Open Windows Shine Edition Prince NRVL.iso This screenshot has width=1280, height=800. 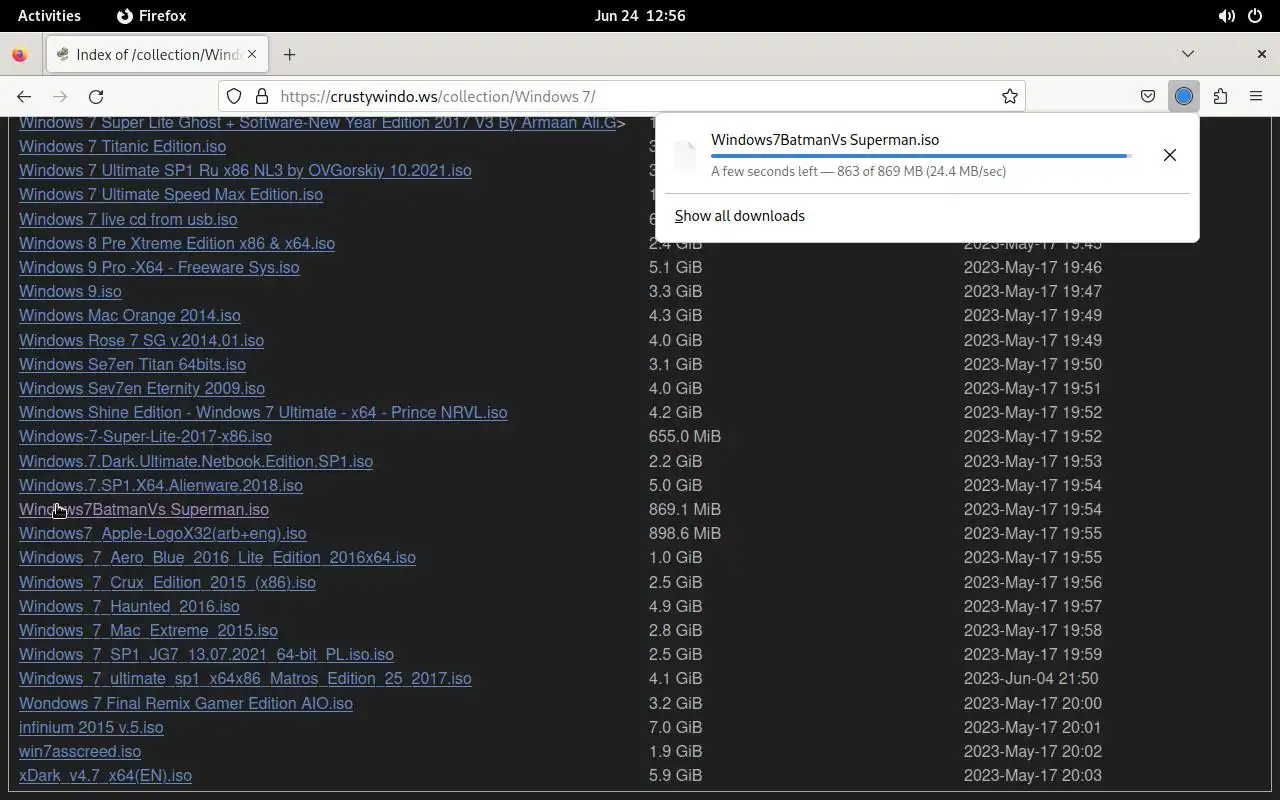[x=263, y=412]
